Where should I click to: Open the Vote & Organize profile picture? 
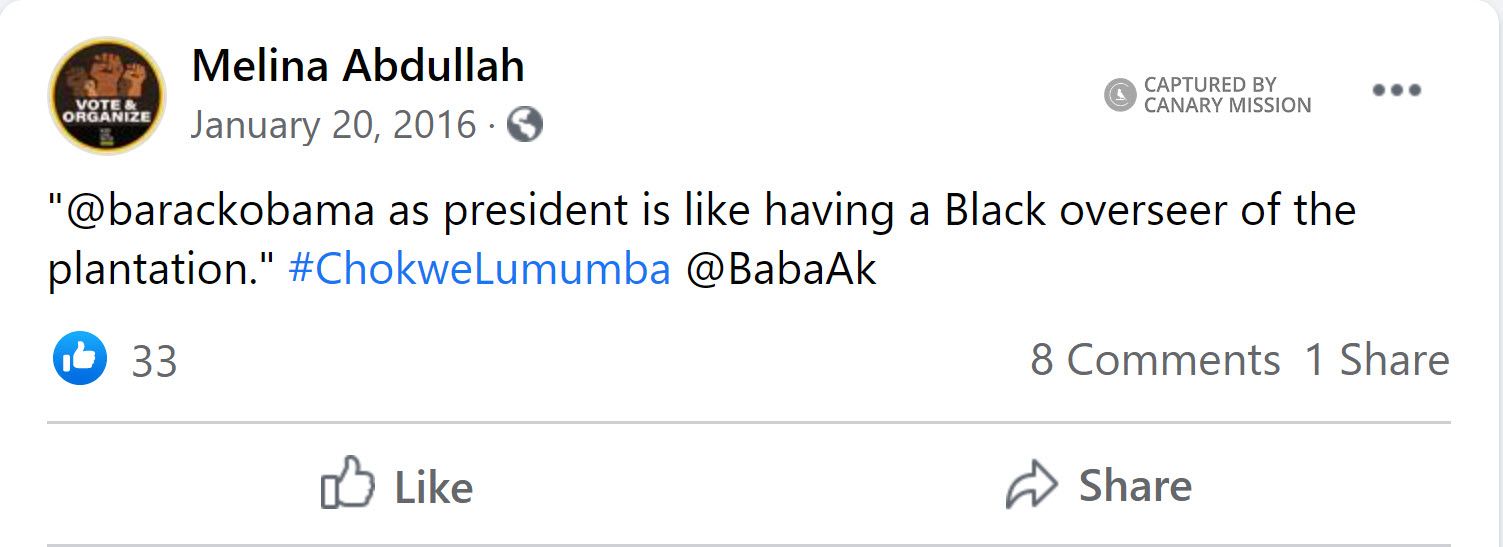pos(106,96)
